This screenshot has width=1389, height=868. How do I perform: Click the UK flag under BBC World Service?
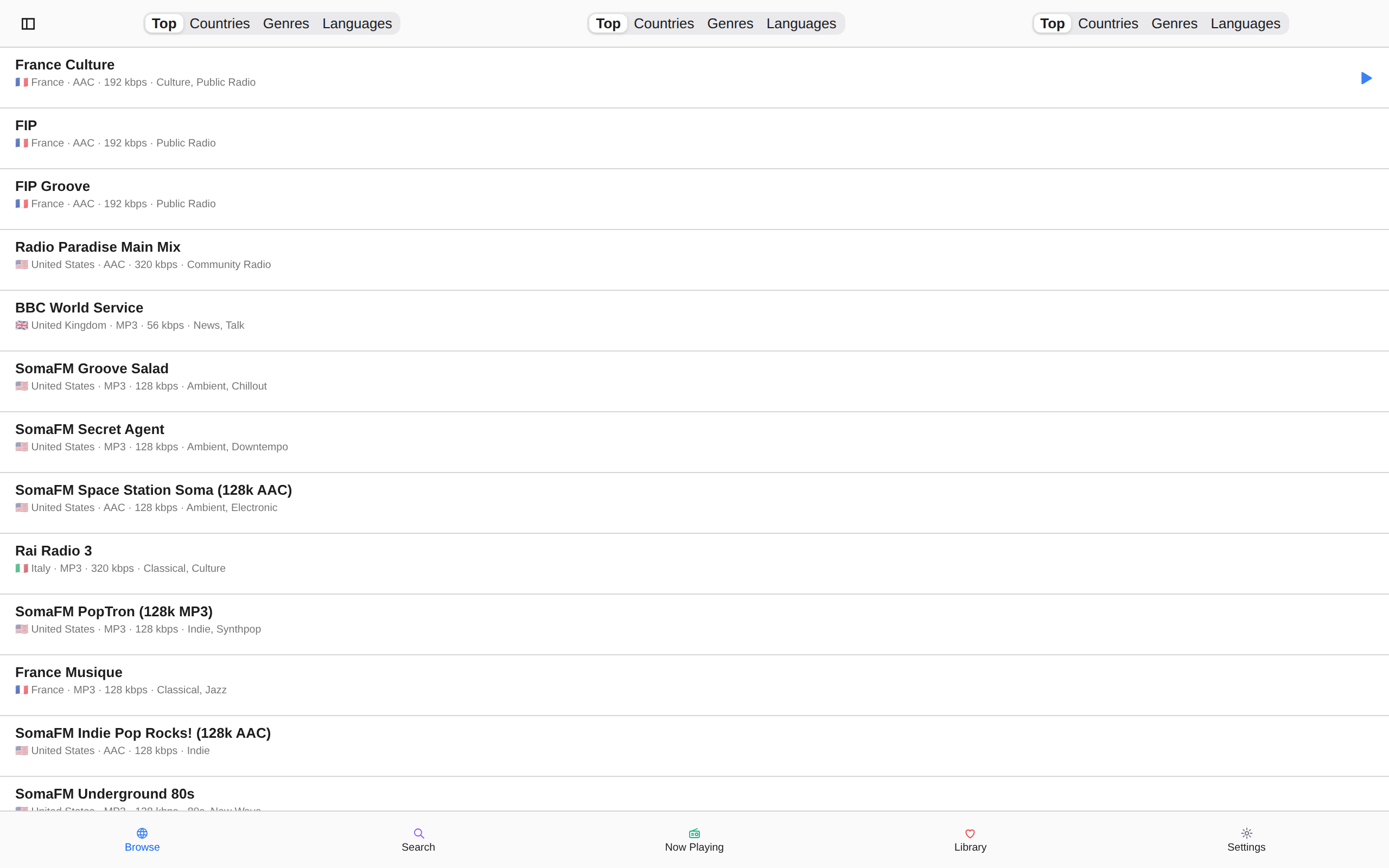[22, 325]
